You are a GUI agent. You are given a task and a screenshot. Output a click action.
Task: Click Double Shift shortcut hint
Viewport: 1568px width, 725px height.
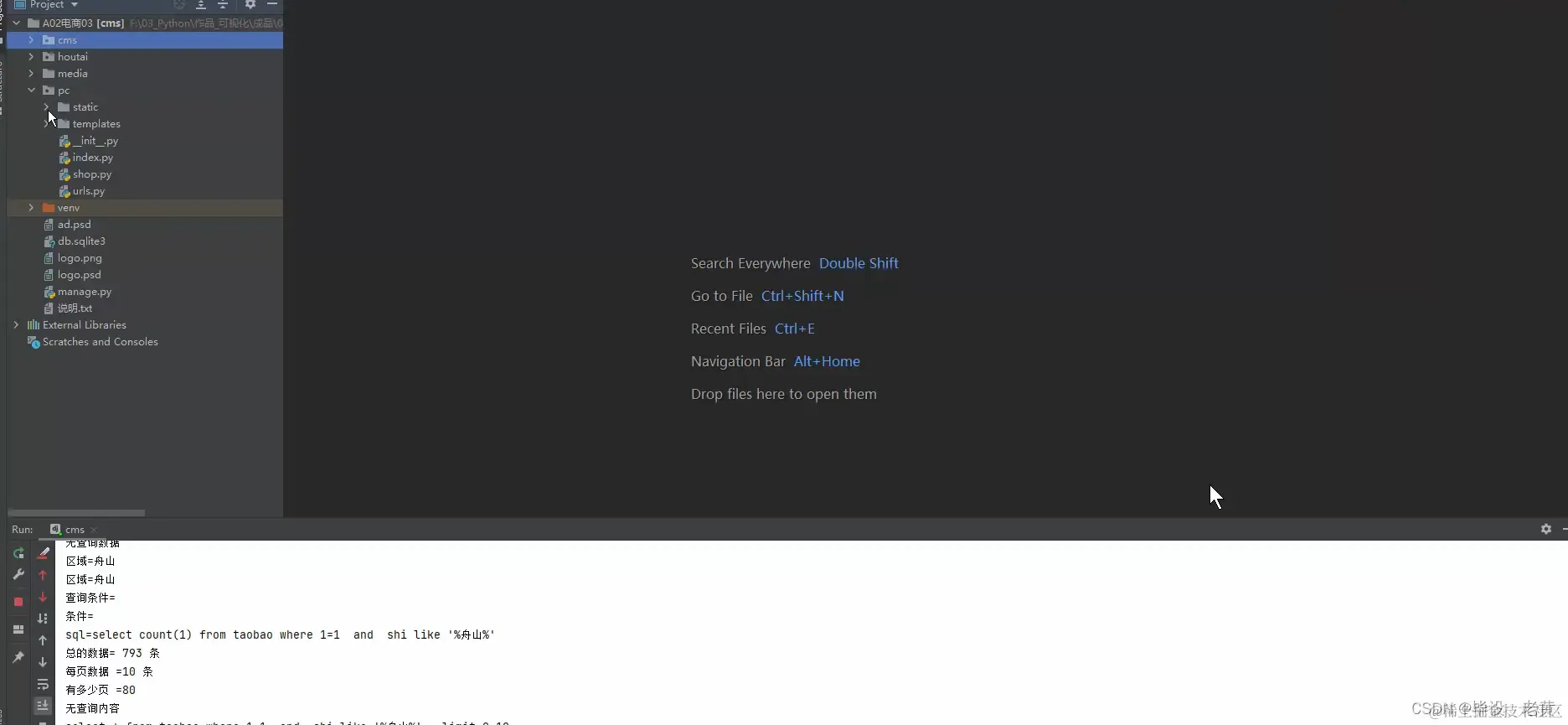point(859,263)
